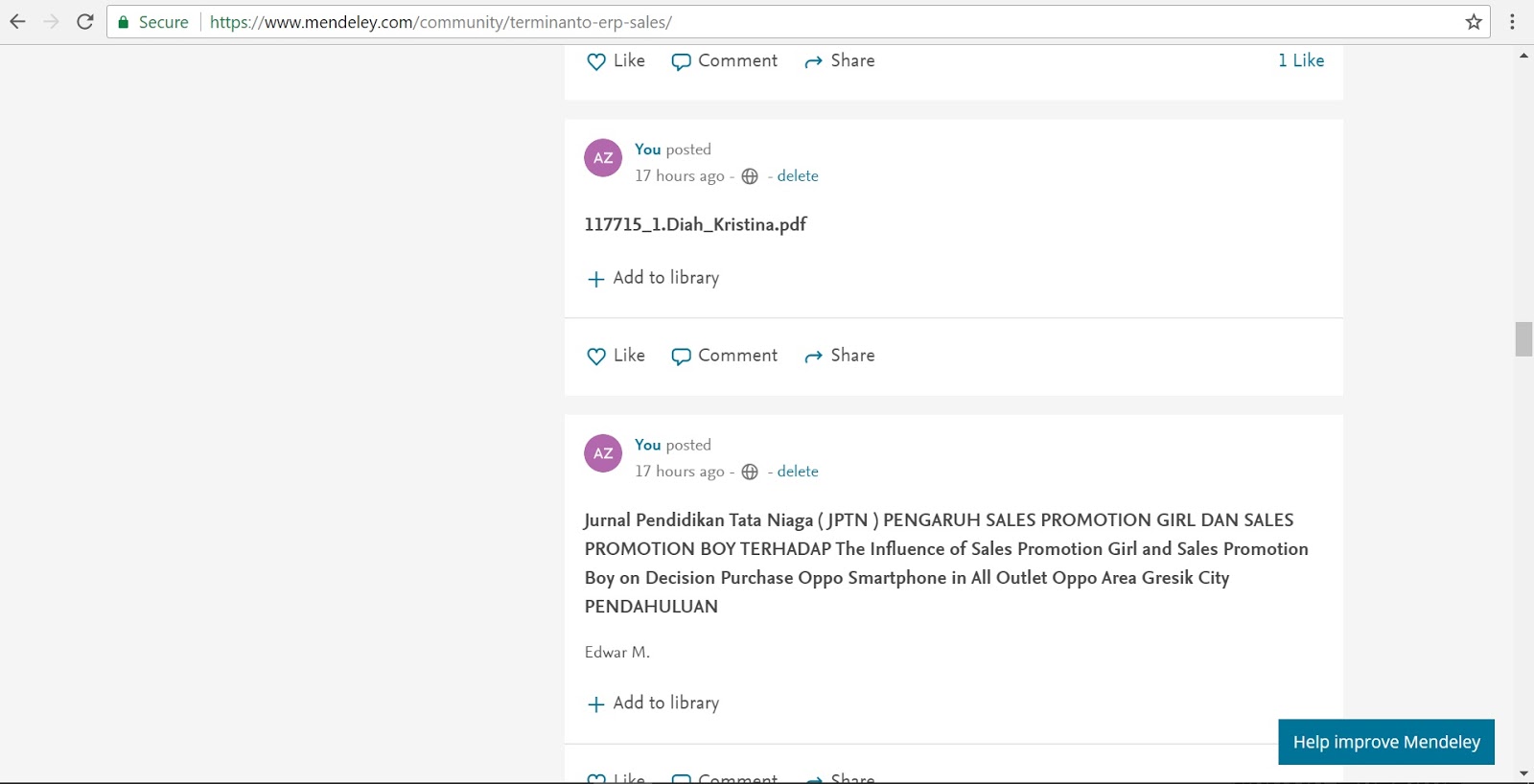Open the 1 Like count

tap(1301, 60)
